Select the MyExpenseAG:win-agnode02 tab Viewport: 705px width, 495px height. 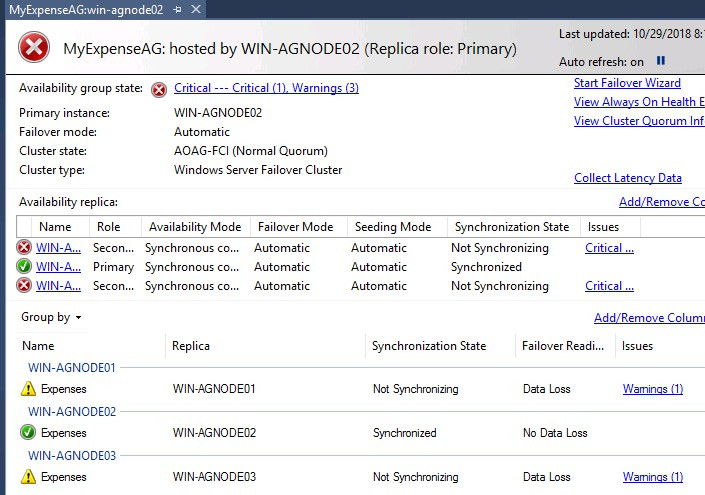pos(85,8)
